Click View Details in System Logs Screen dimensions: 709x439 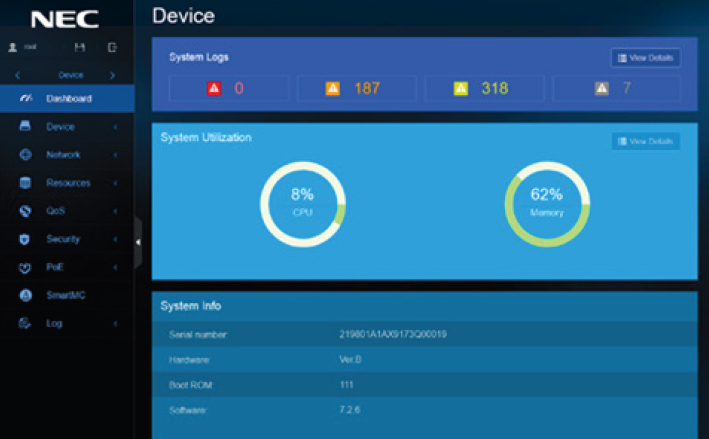(x=646, y=58)
